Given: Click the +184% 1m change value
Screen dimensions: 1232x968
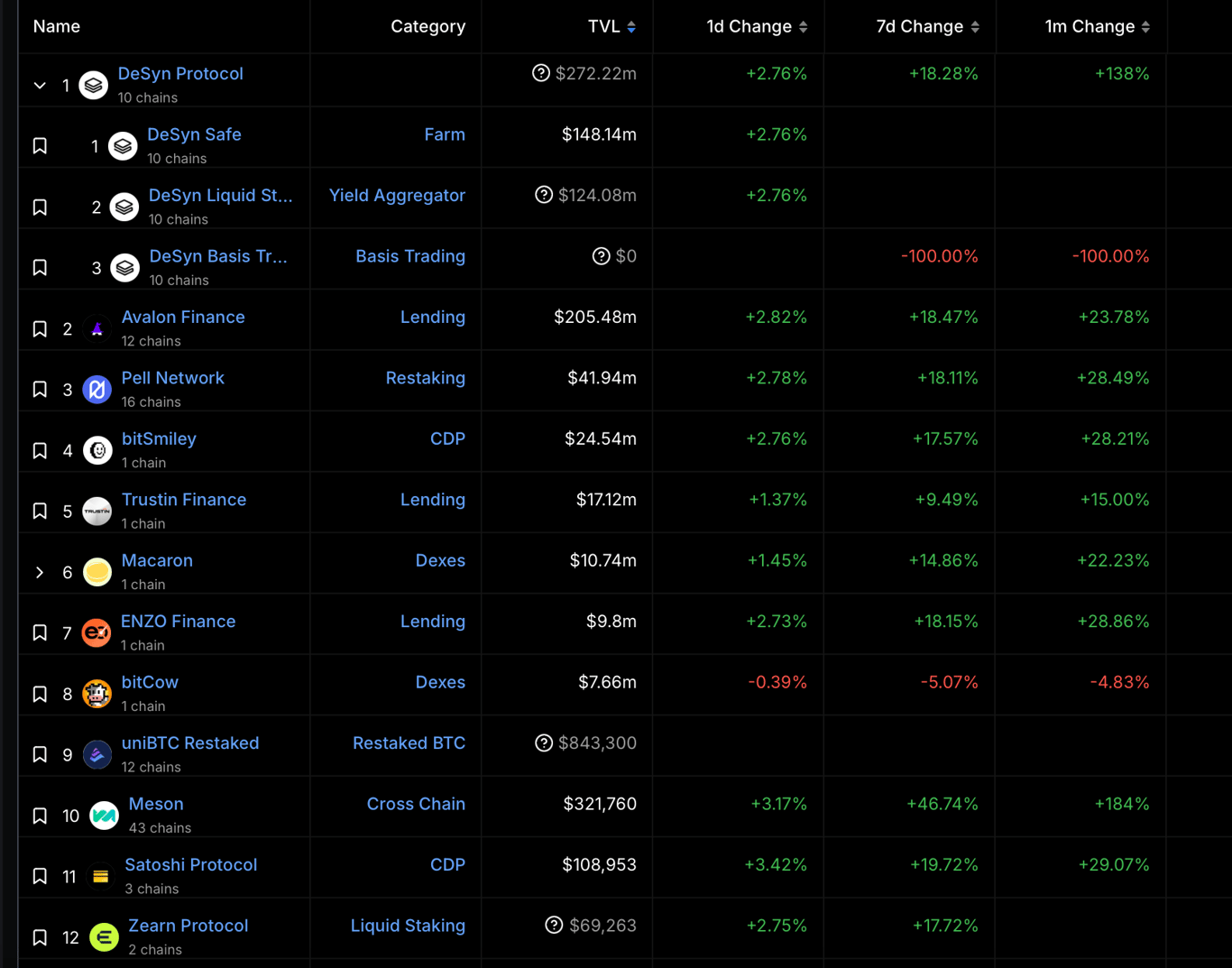Looking at the screenshot, I should 1122,804.
